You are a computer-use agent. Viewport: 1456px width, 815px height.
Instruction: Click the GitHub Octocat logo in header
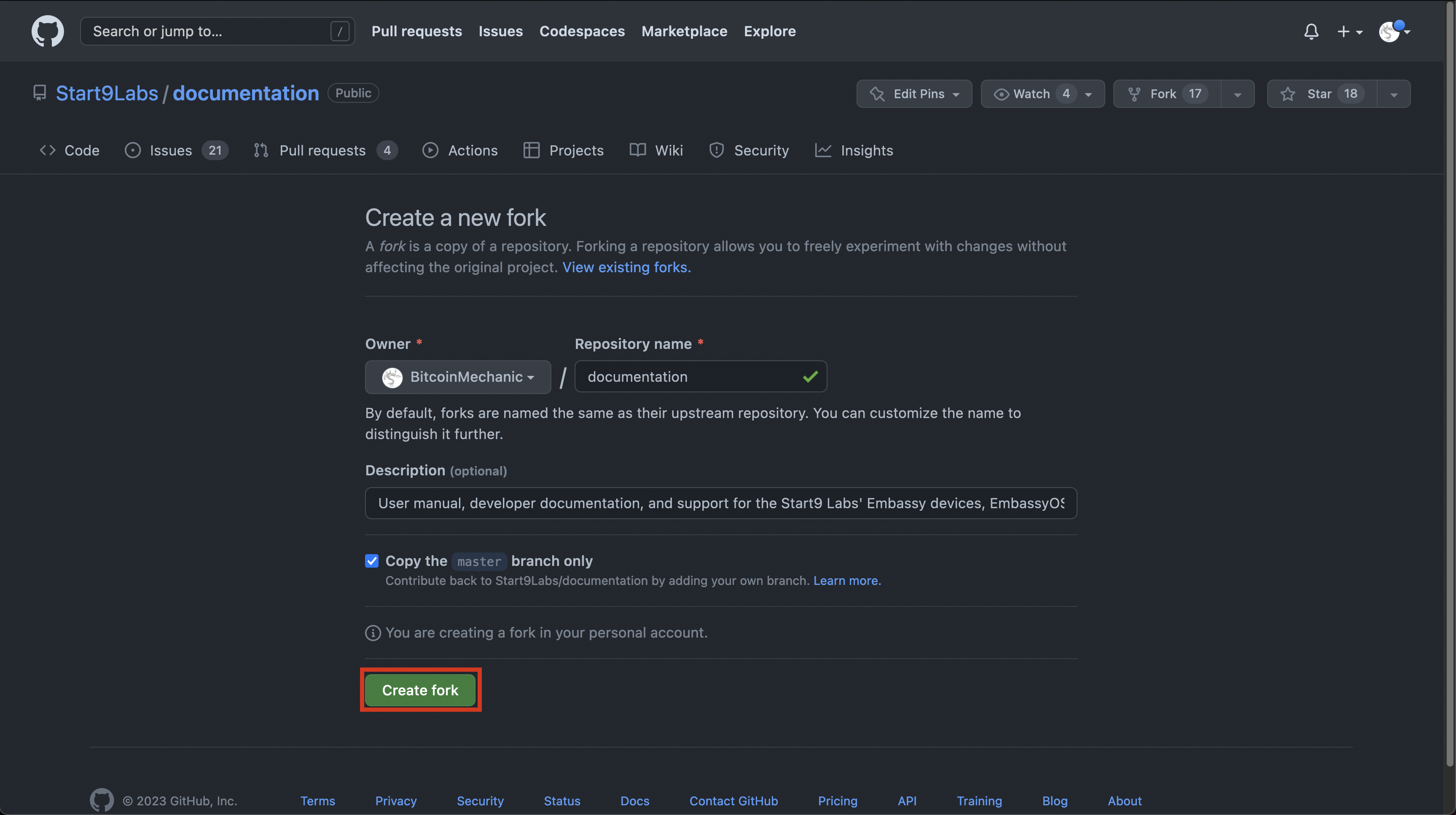[x=48, y=31]
